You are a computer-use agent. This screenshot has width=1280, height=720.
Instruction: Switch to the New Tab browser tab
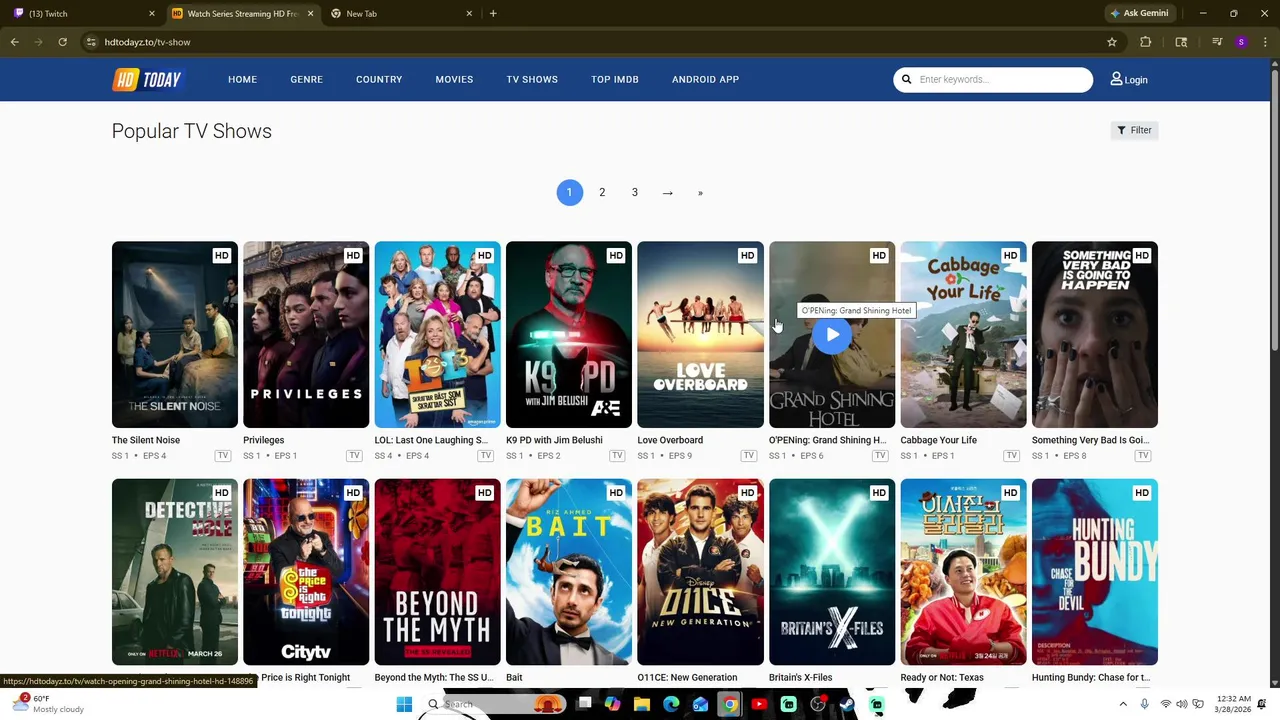(400, 14)
